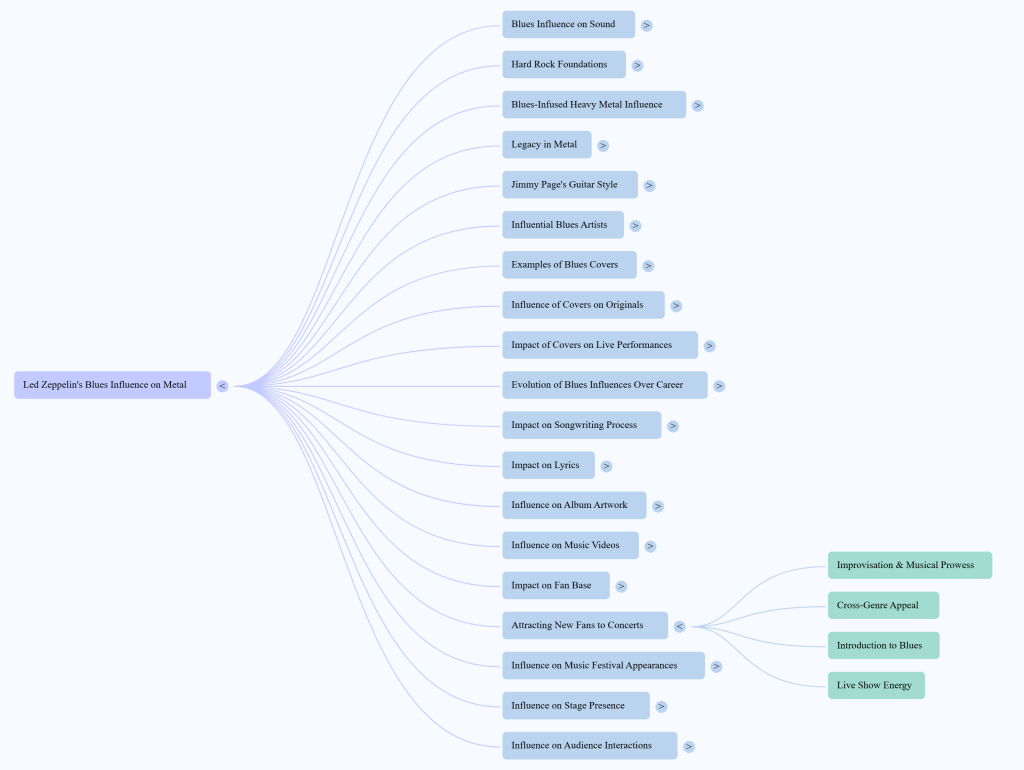
Task: Expand Influence on Album Artwork node
Action: pyautogui.click(x=658, y=506)
